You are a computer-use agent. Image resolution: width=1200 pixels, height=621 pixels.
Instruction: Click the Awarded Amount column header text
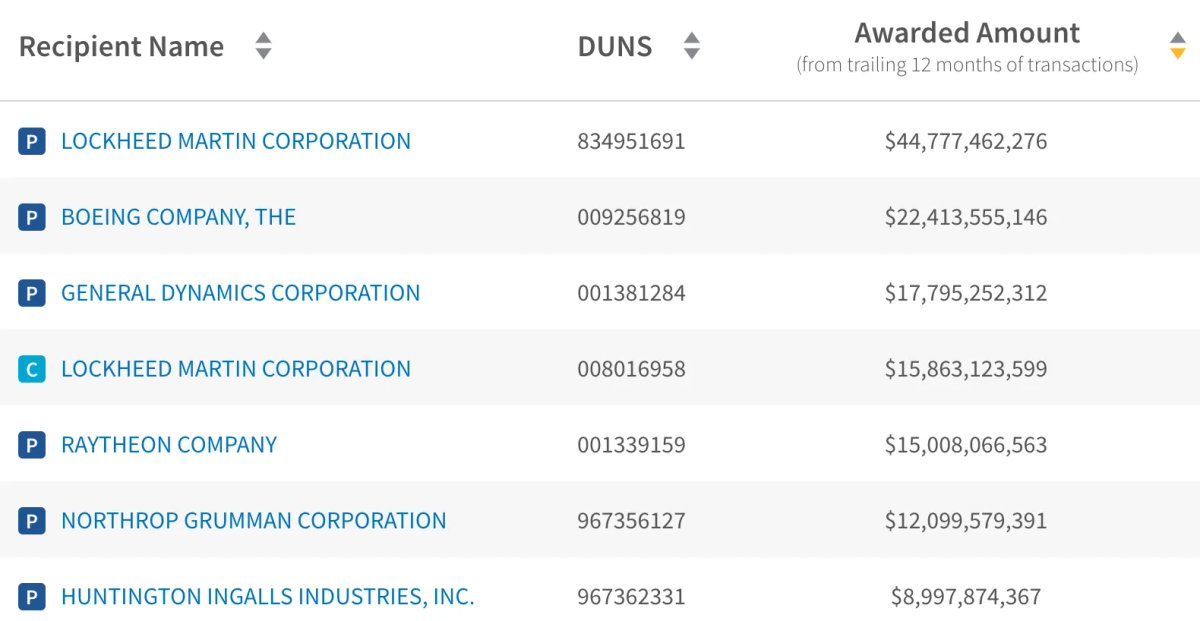[967, 33]
